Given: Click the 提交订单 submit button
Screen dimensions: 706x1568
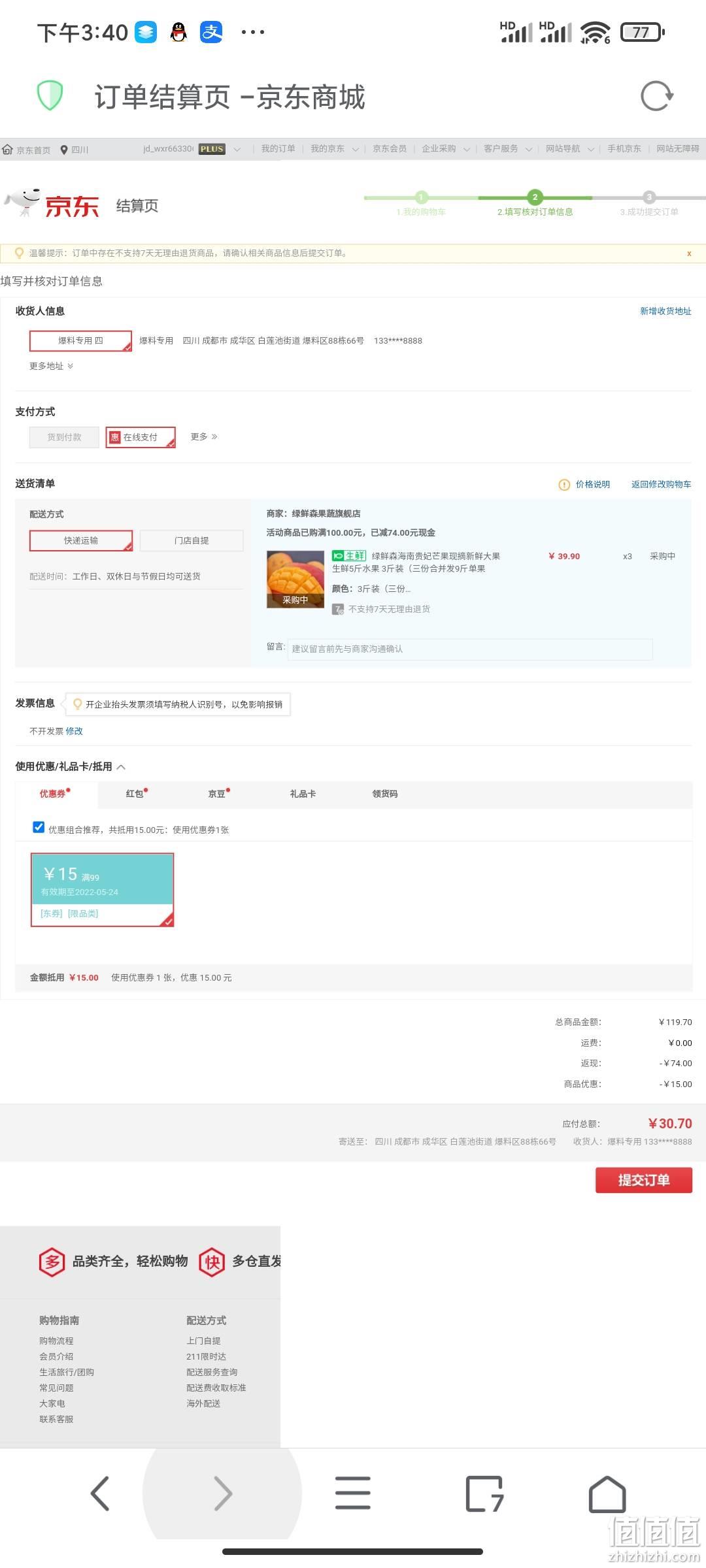Looking at the screenshot, I should pyautogui.click(x=644, y=1180).
